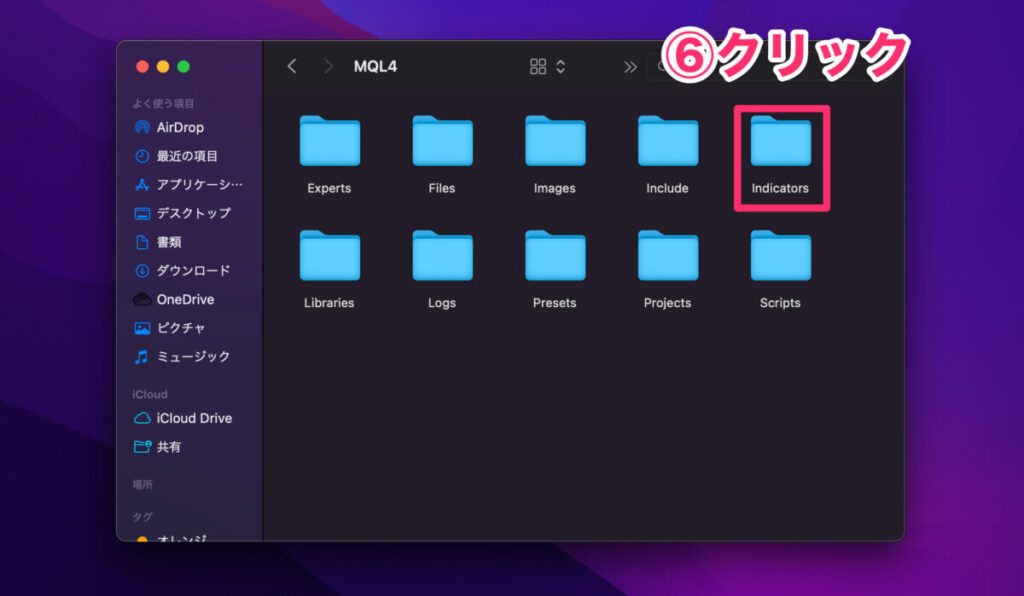Click the green zoom button
The height and width of the screenshot is (596, 1024).
[184, 67]
